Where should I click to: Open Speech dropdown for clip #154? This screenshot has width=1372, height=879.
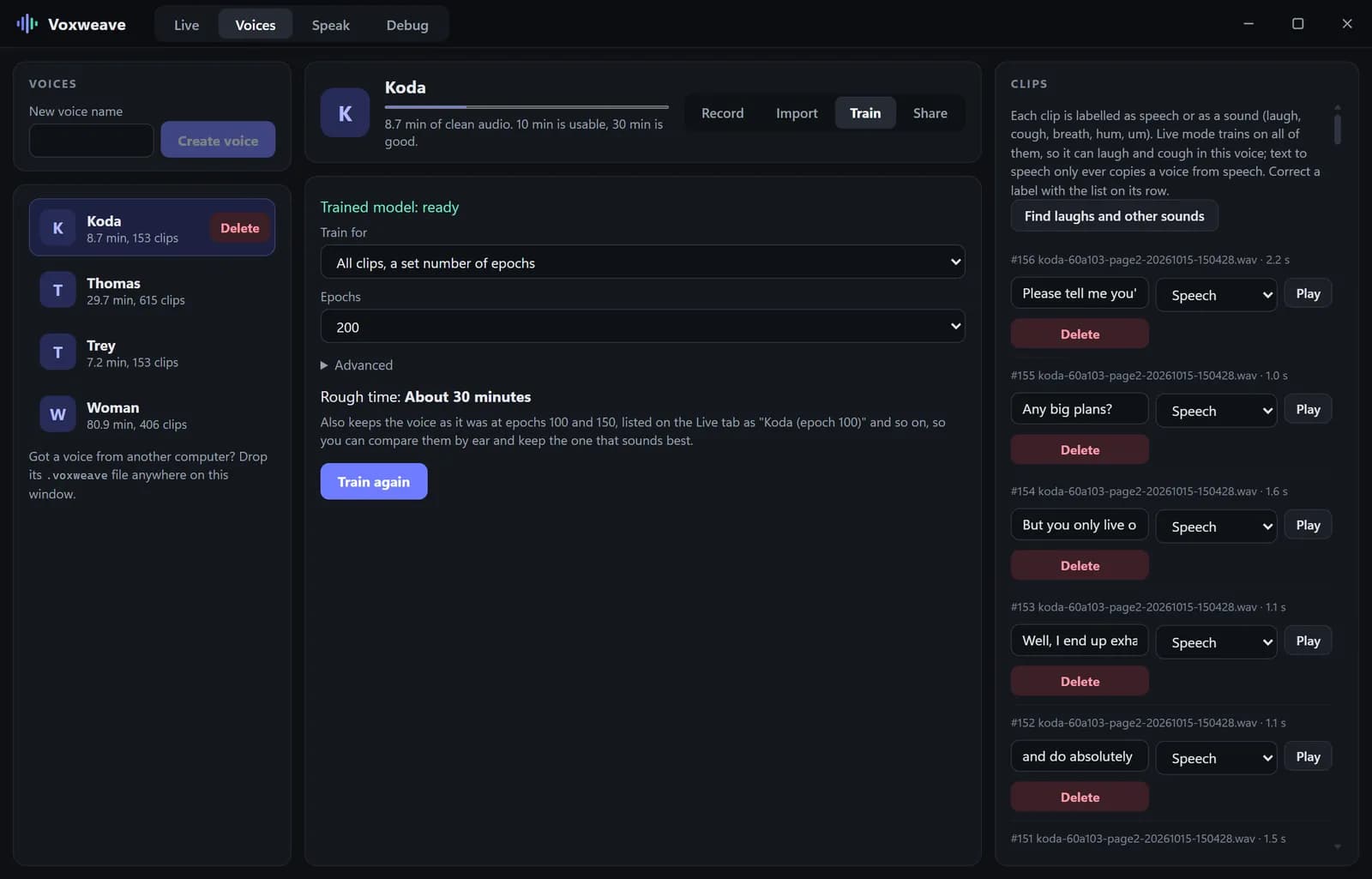pos(1216,527)
